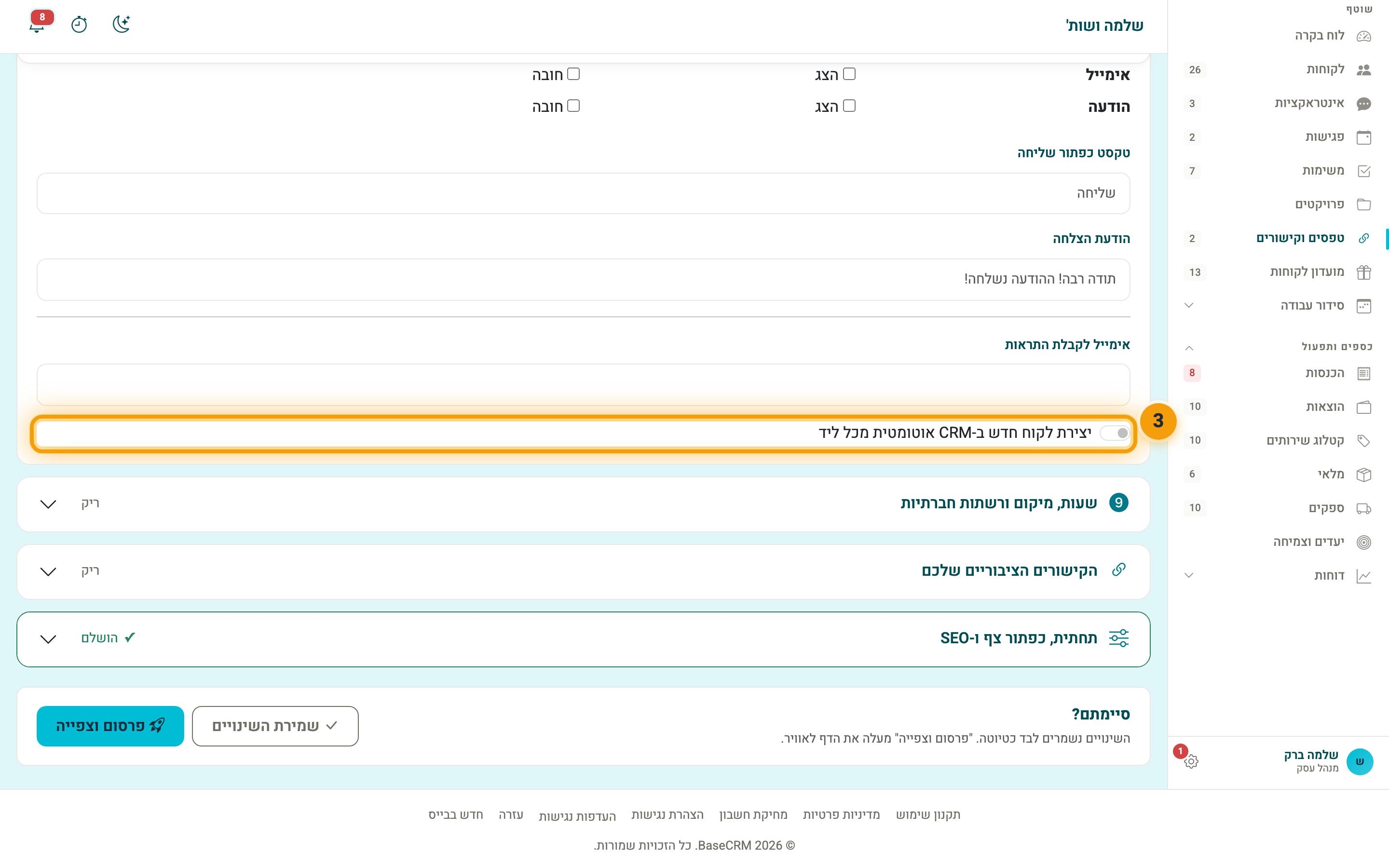Click the לקוחות people icon
The height and width of the screenshot is (868, 1389).
tap(1364, 70)
